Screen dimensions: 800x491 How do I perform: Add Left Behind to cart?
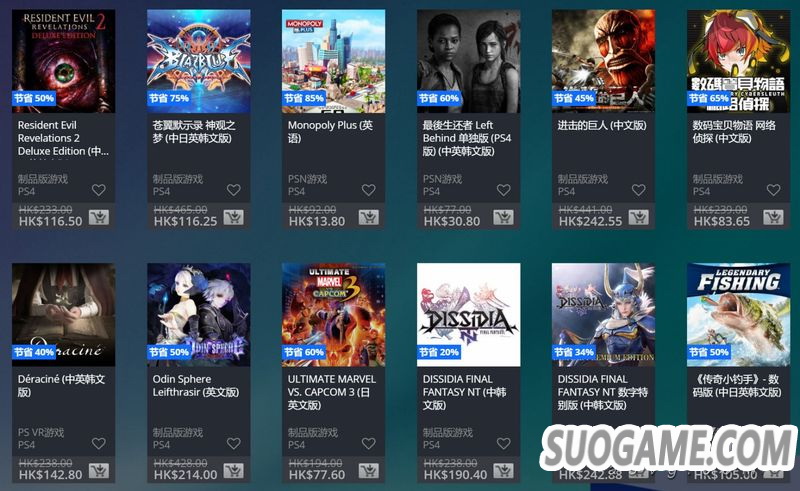point(504,217)
